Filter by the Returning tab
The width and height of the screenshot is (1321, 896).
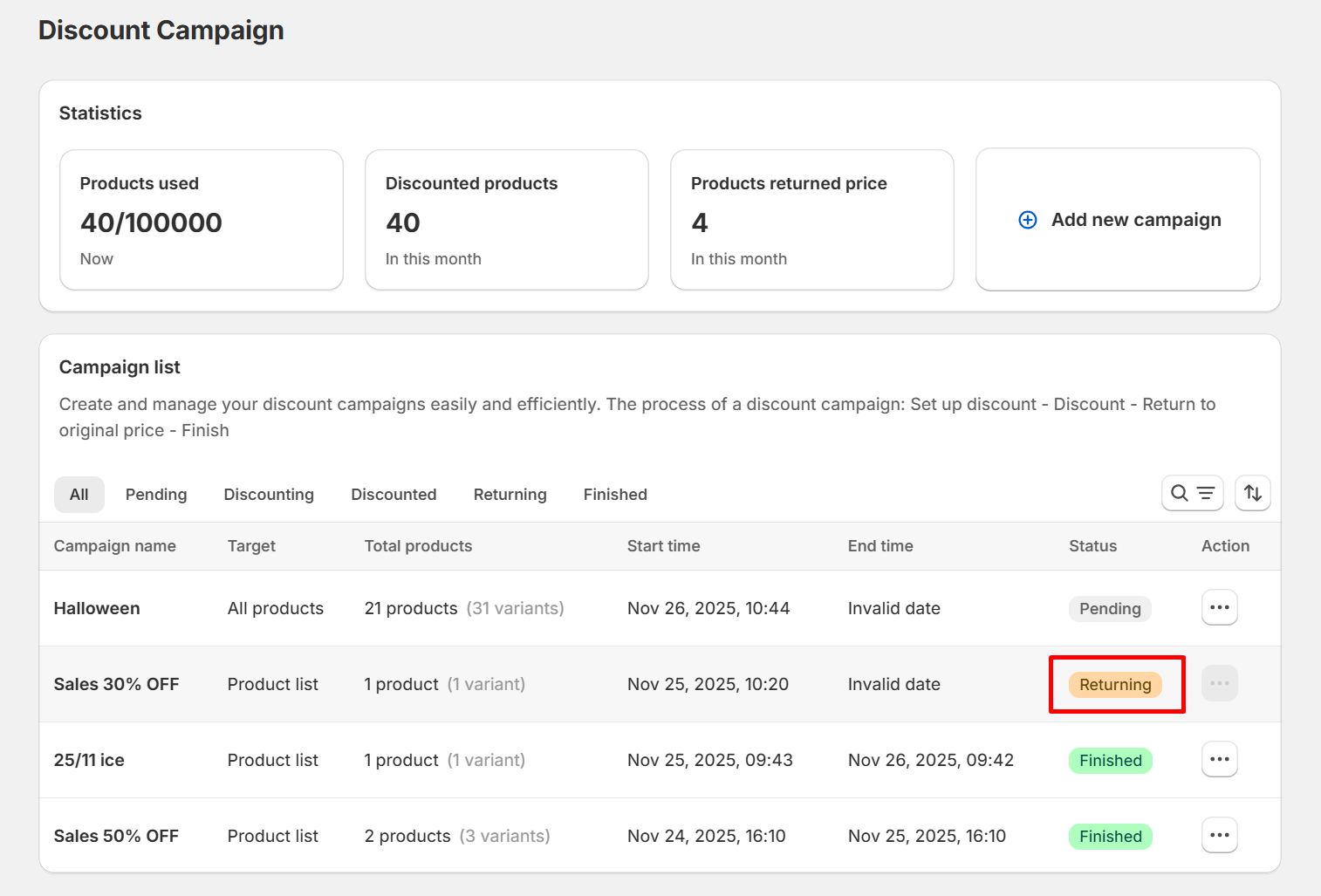(510, 495)
